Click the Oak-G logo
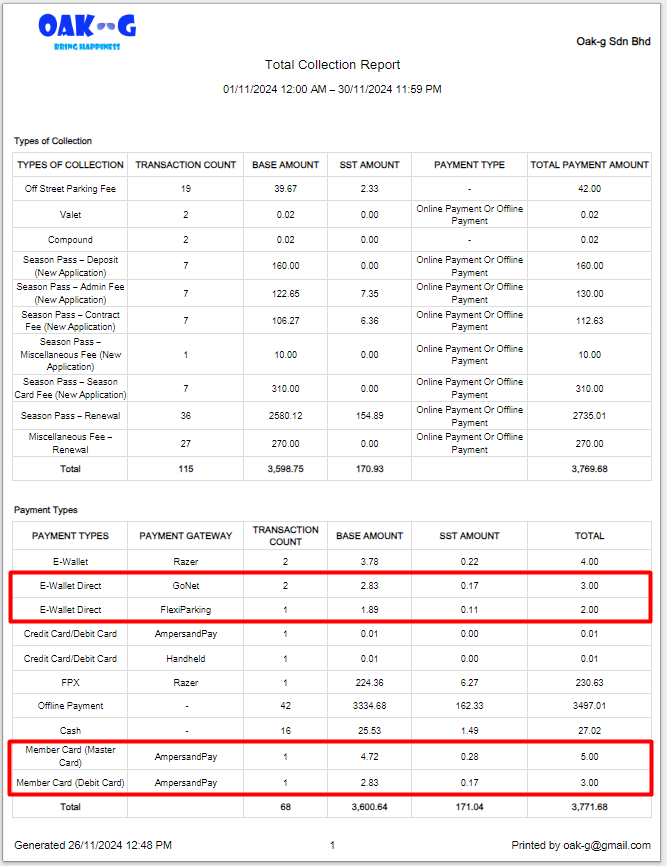The image size is (667, 866). point(86,31)
